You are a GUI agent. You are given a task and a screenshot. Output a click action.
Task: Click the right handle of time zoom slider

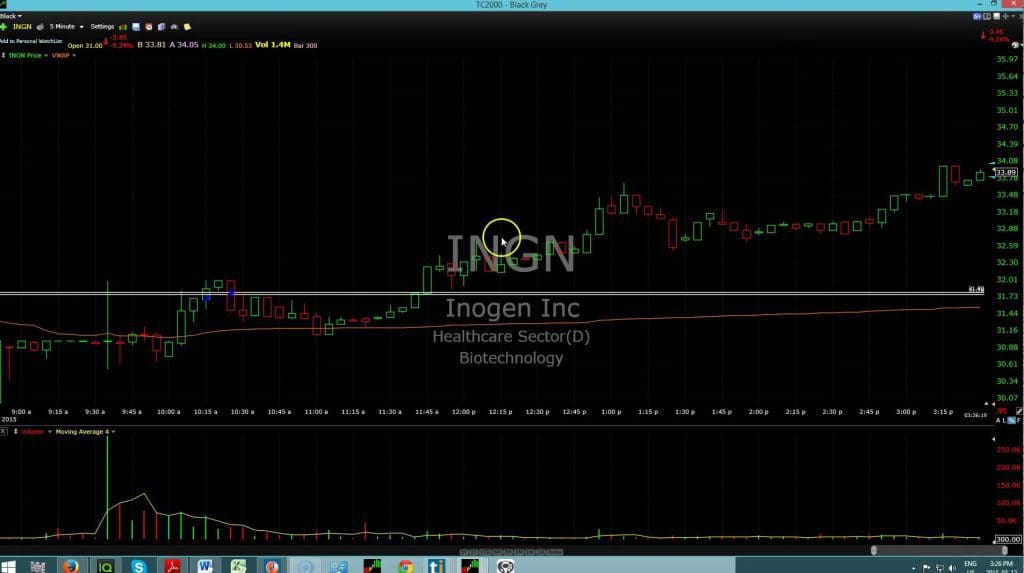(x=1004, y=551)
